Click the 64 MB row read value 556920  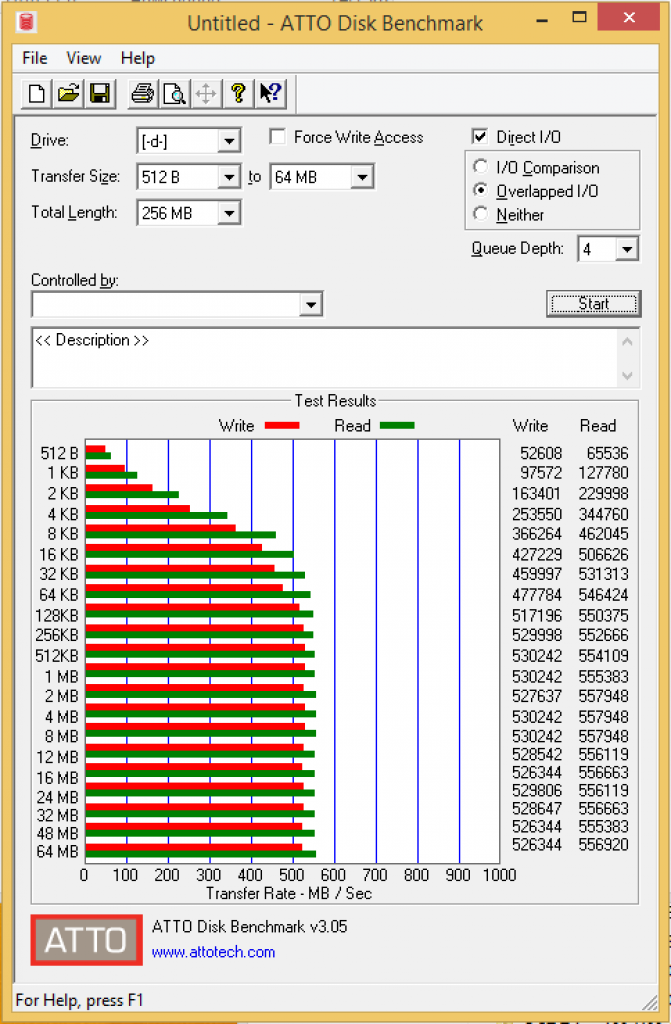point(604,844)
